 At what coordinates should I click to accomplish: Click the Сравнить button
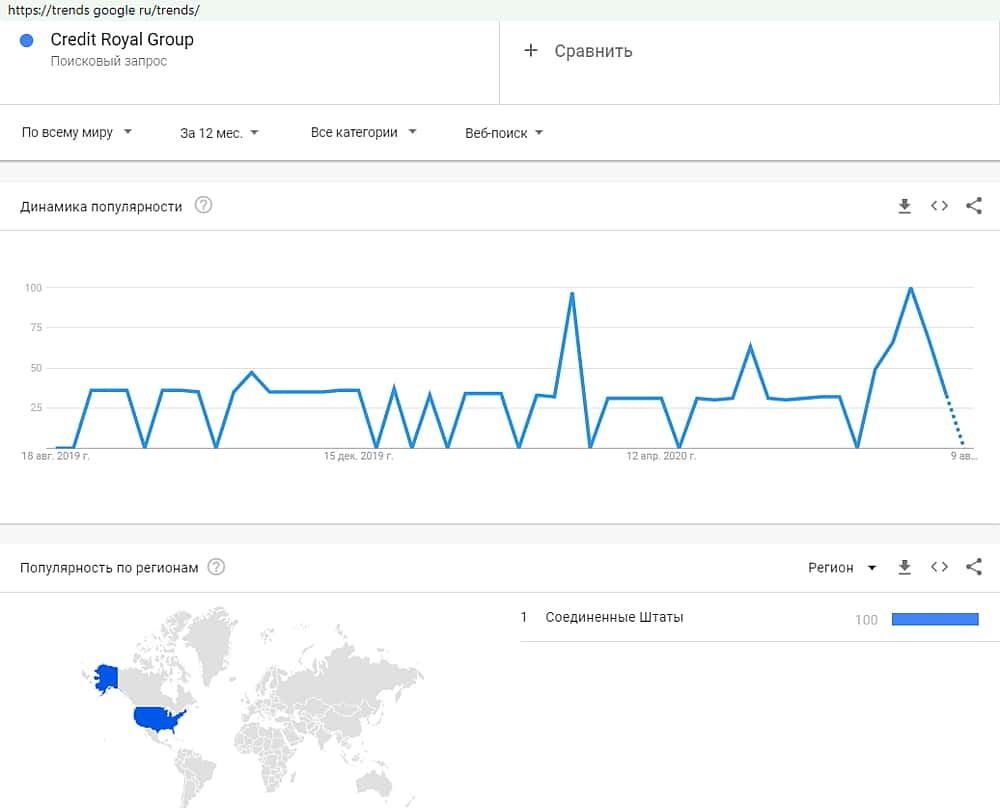[x=593, y=51]
